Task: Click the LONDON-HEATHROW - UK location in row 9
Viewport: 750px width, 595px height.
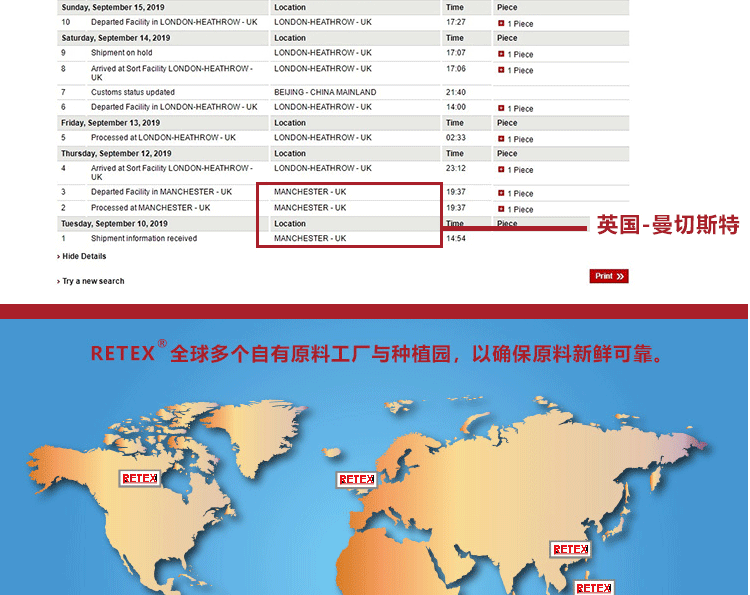Action: pyautogui.click(x=323, y=53)
